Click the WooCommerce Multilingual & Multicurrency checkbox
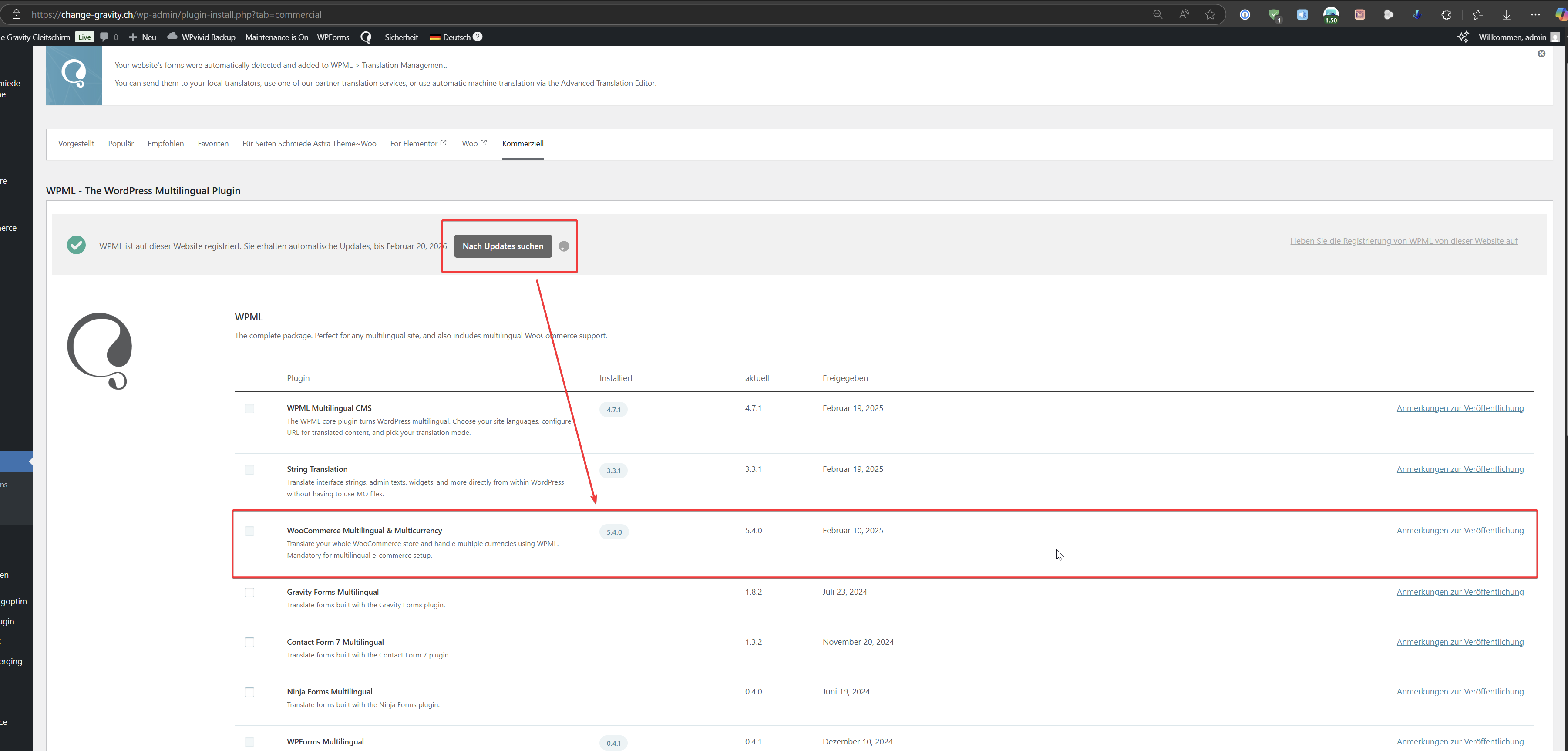The width and height of the screenshot is (1568, 751). pyautogui.click(x=249, y=531)
